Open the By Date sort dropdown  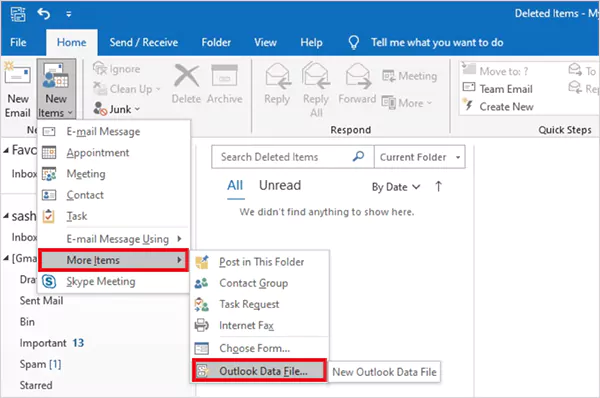[396, 187]
